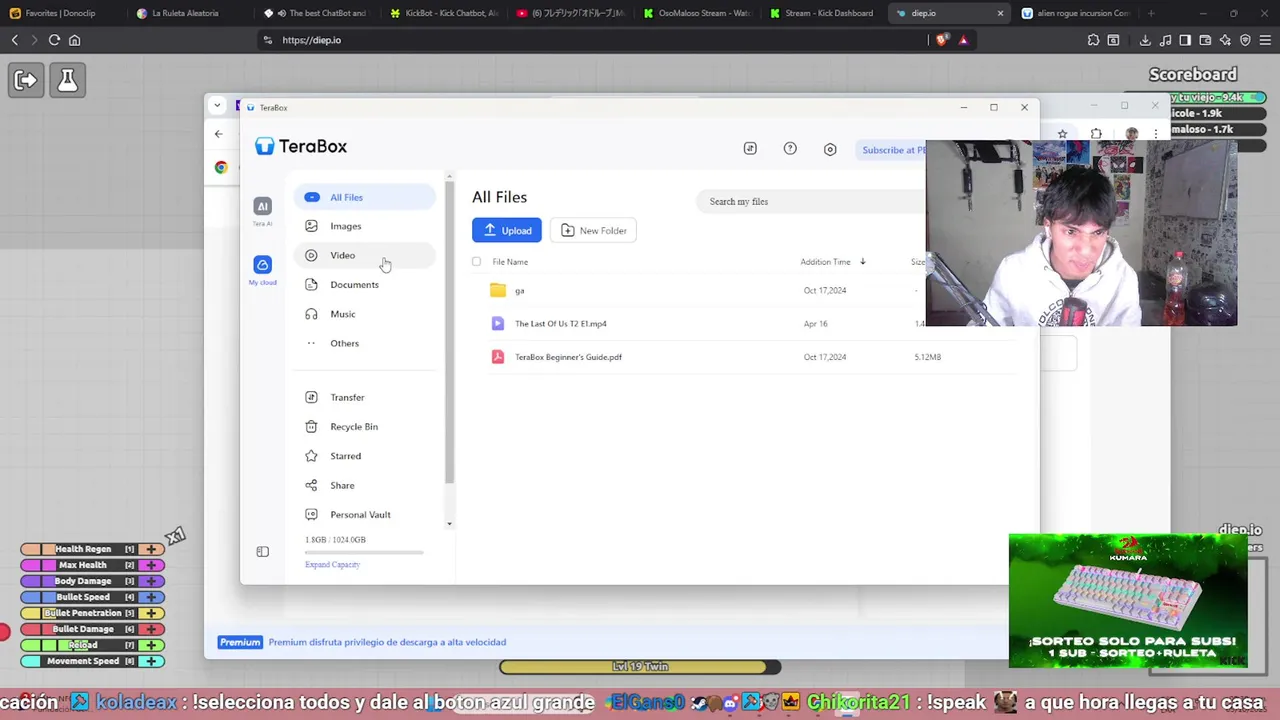Collapse sidebar using bottom-left panel icon
This screenshot has width=1280, height=720.
(262, 552)
